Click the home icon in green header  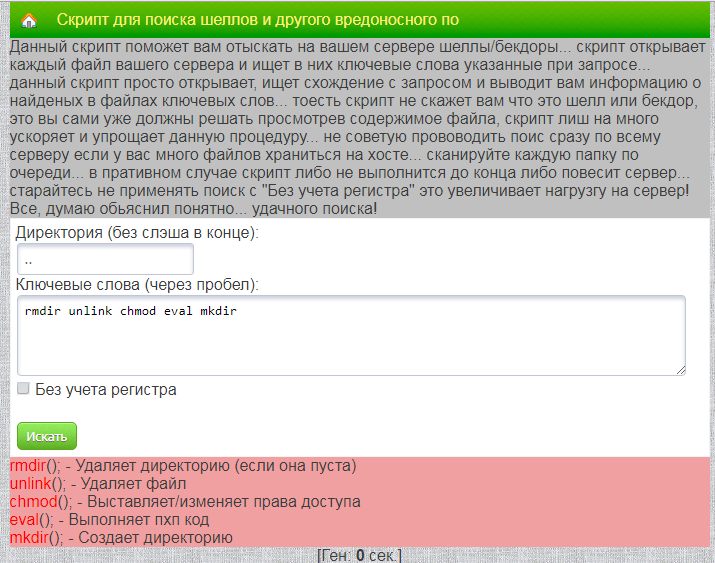point(29,20)
